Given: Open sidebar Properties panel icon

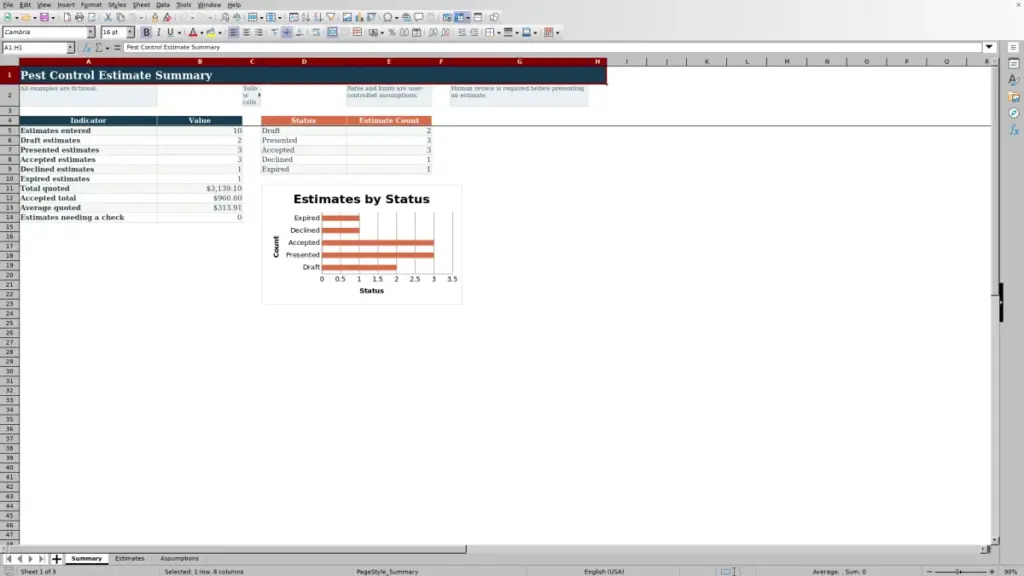Looking at the screenshot, I should (x=1014, y=63).
